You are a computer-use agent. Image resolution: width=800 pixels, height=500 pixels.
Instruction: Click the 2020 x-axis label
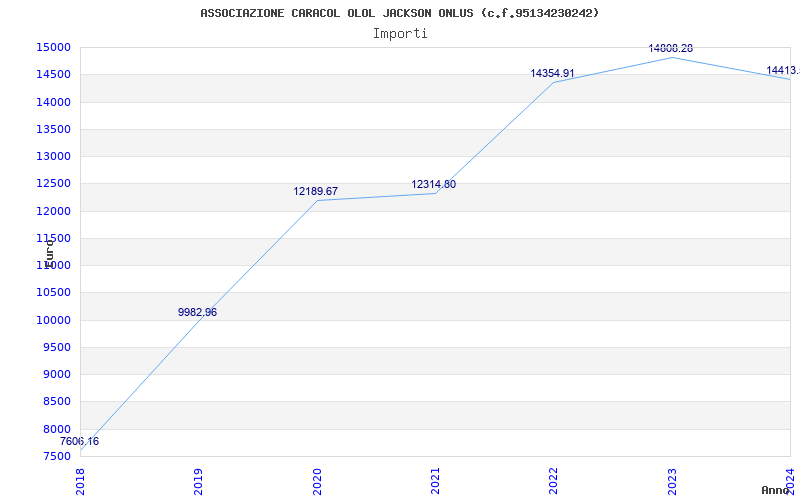[x=317, y=482]
